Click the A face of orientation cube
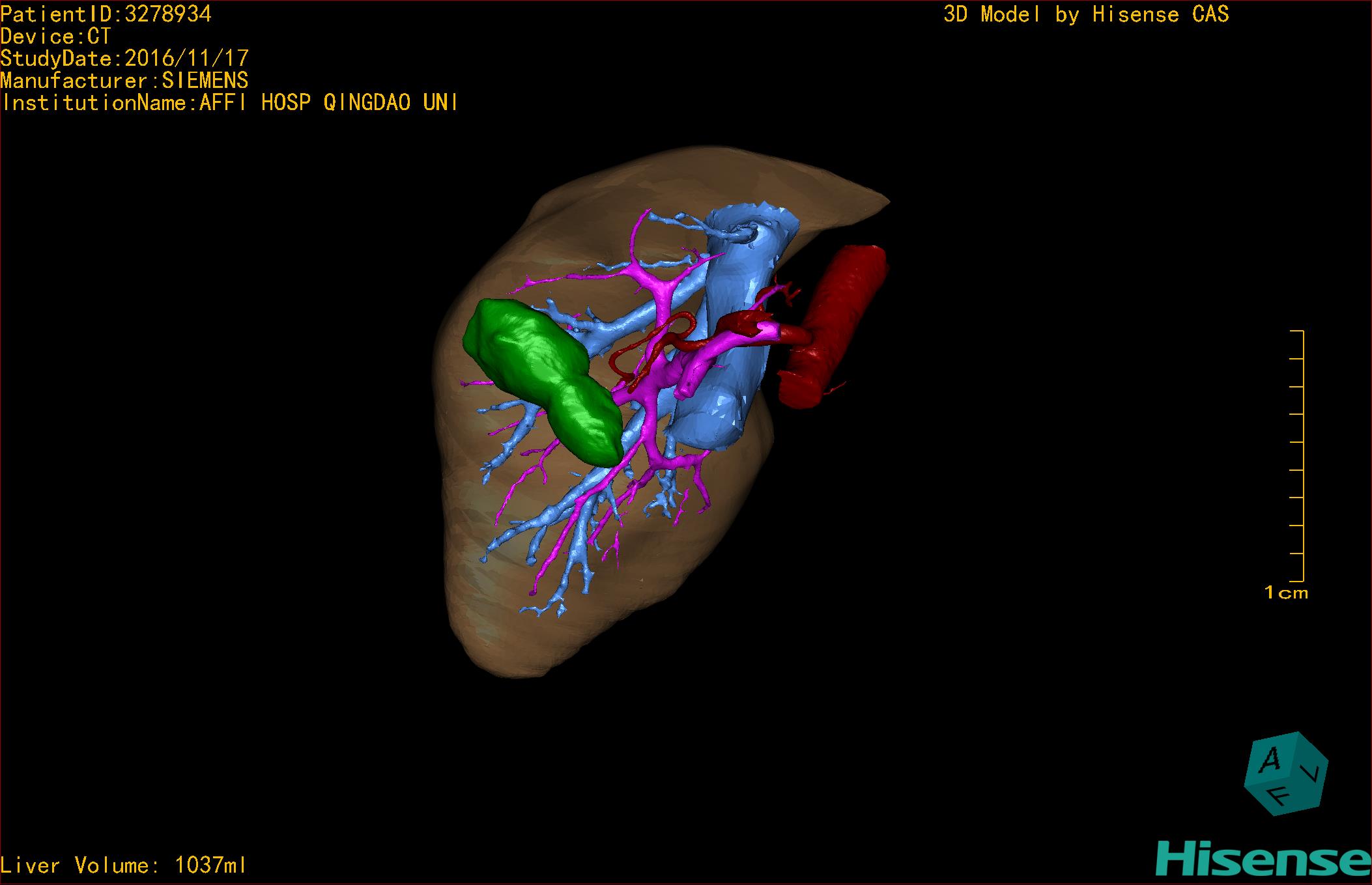 (x=1270, y=760)
